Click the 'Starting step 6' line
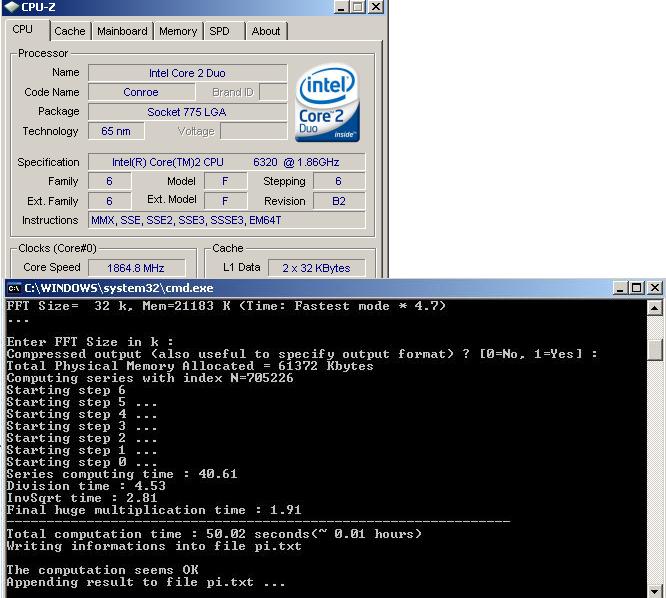This screenshot has width=666, height=598. [x=66, y=390]
